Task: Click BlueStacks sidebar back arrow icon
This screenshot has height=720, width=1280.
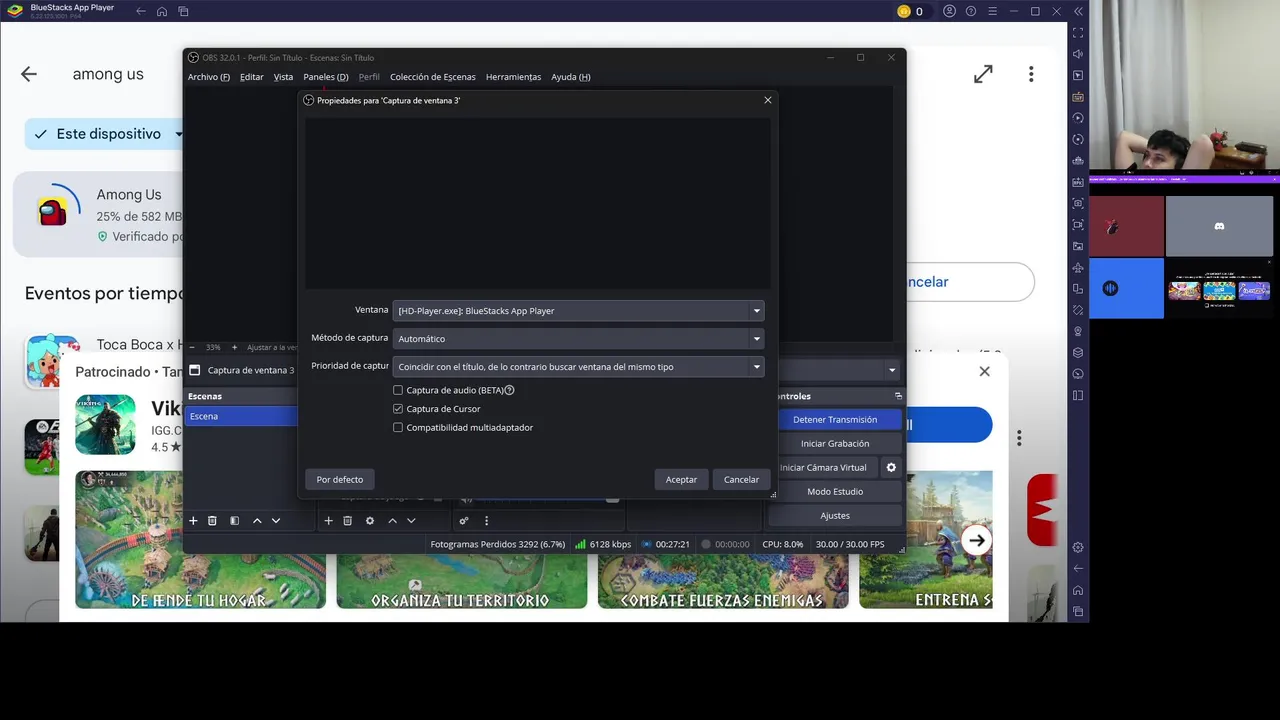Action: (1078, 568)
